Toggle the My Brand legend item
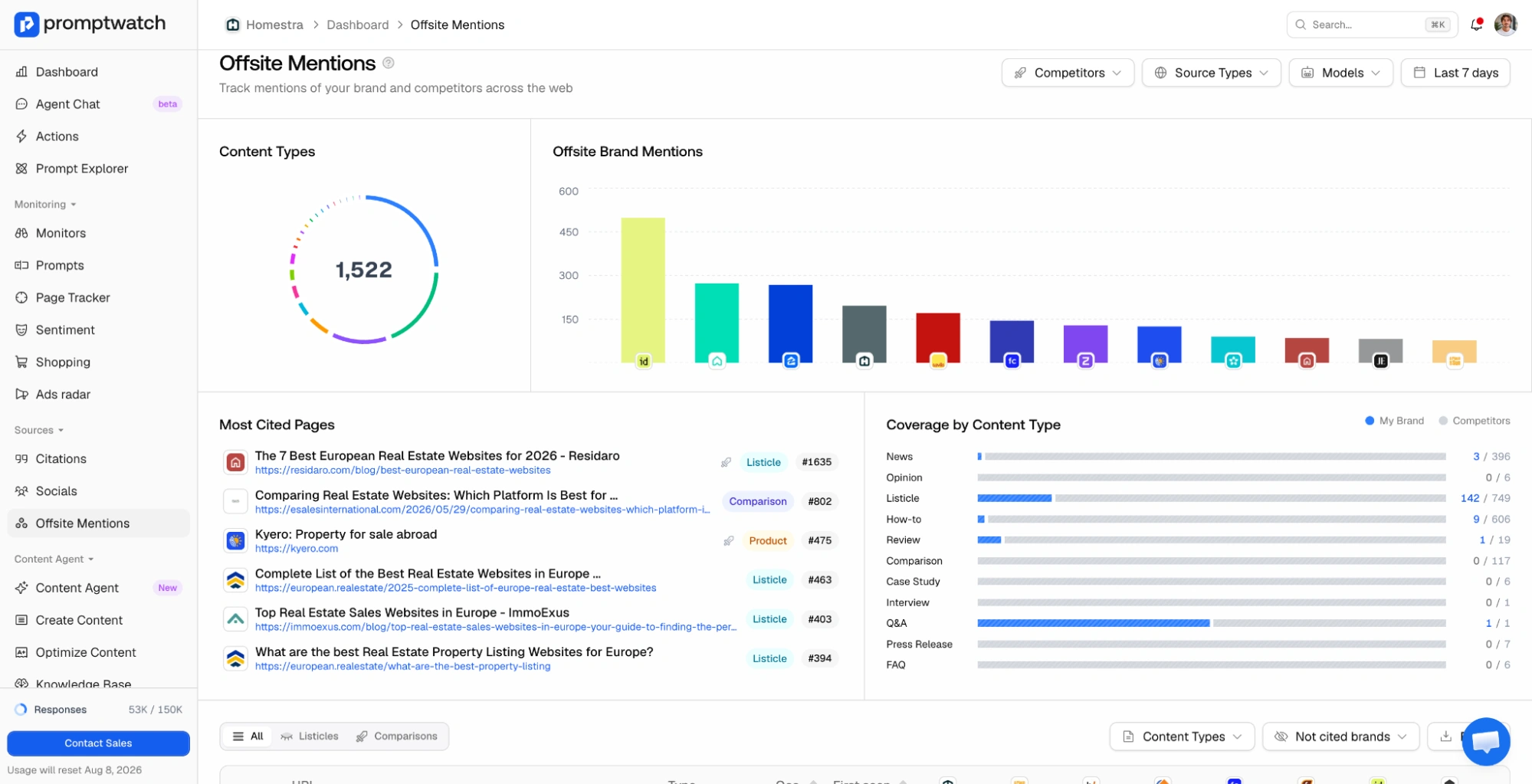Viewport: 1532px width, 784px height. [x=1395, y=421]
